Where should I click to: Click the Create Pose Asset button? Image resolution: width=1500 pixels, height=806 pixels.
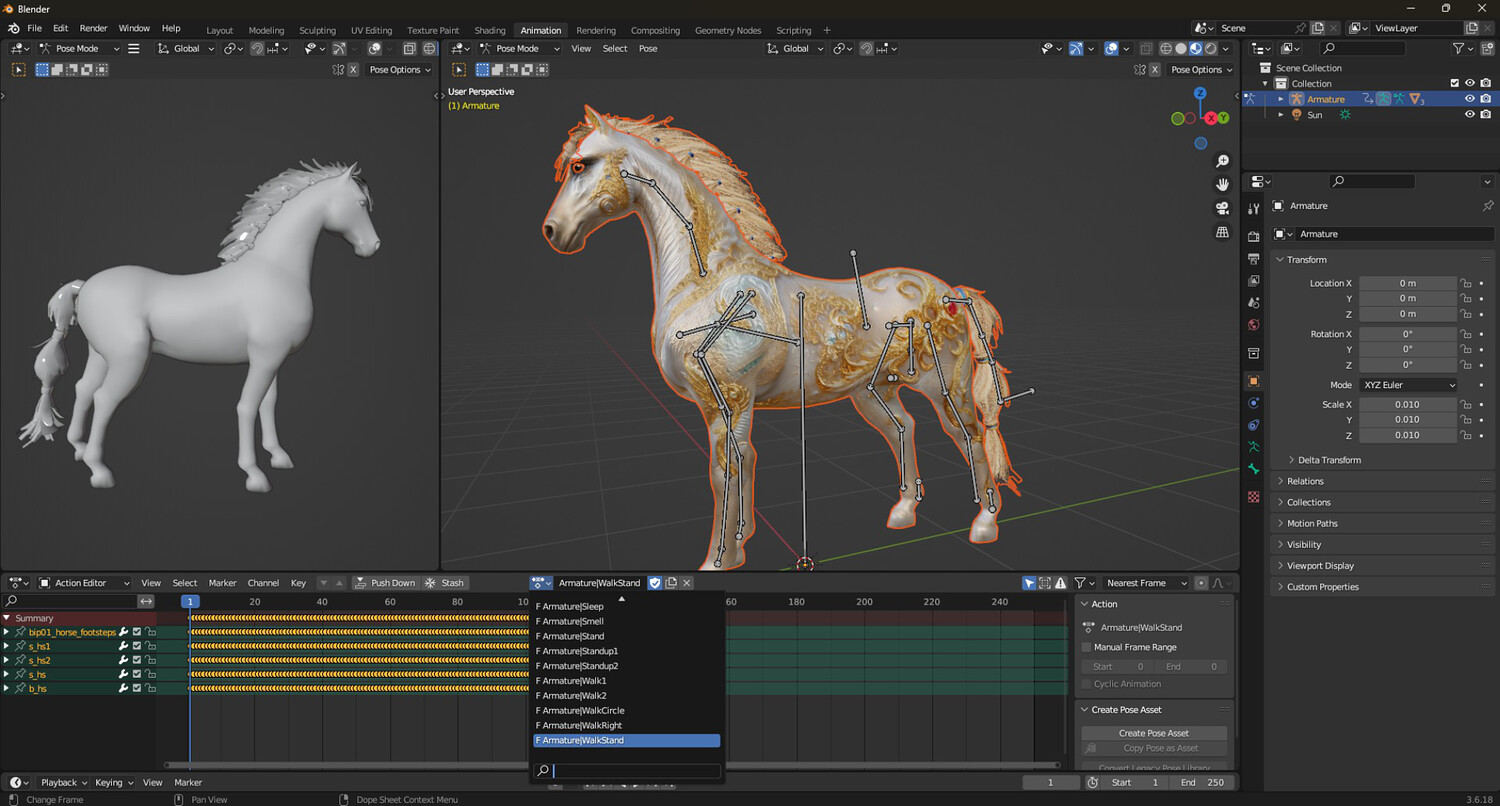[1153, 733]
